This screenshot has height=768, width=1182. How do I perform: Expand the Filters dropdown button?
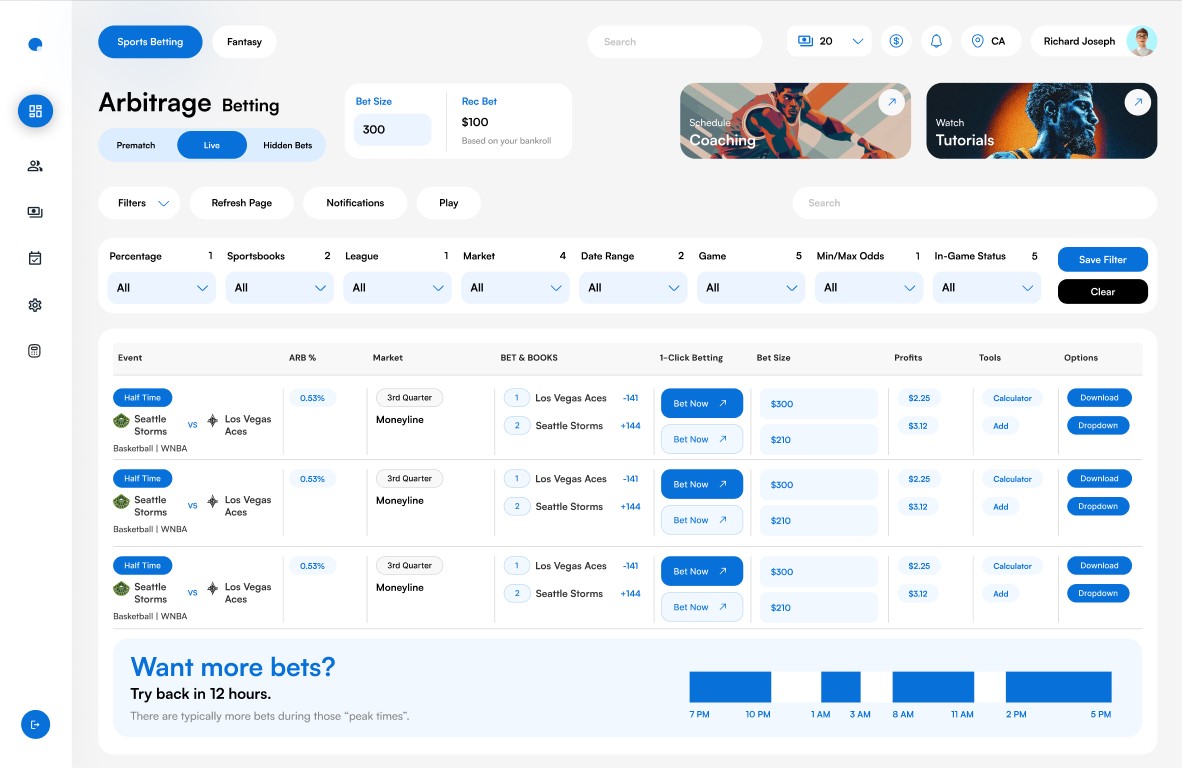pyautogui.click(x=139, y=203)
